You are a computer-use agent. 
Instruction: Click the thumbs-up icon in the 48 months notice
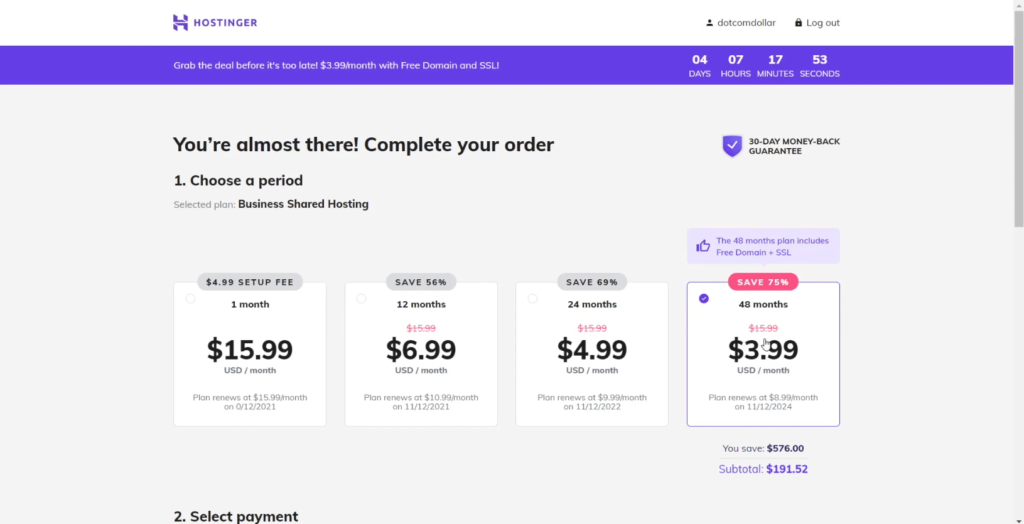(703, 246)
